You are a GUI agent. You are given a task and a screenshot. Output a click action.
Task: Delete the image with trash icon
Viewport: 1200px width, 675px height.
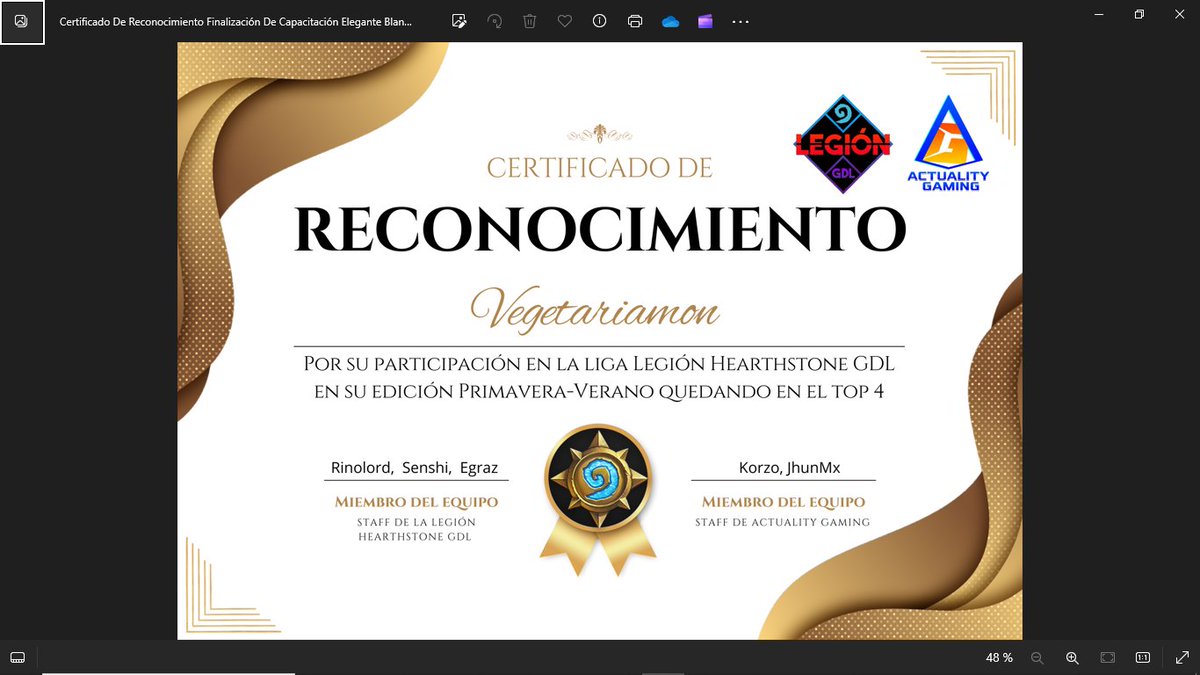pyautogui.click(x=530, y=21)
